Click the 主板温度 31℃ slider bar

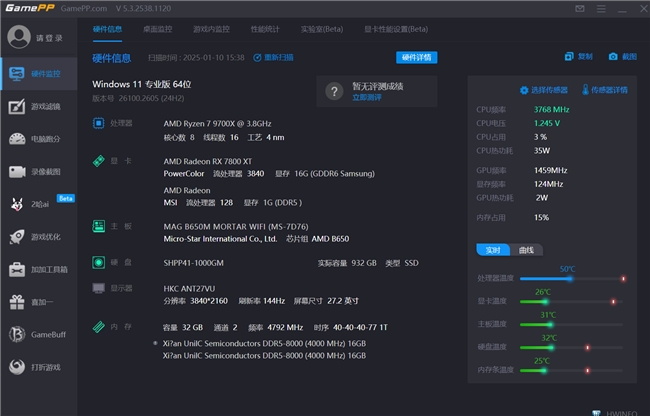pyautogui.click(x=571, y=324)
